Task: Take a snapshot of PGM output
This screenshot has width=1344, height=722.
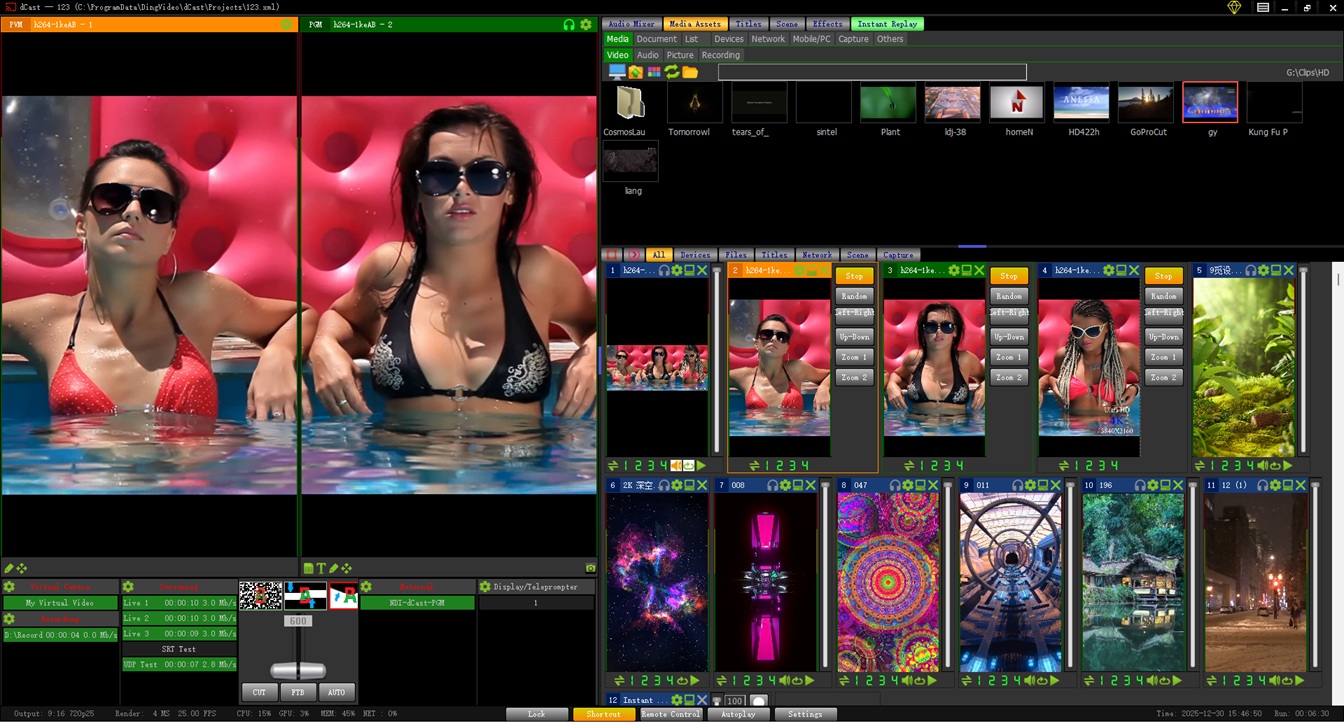Action: pos(591,568)
